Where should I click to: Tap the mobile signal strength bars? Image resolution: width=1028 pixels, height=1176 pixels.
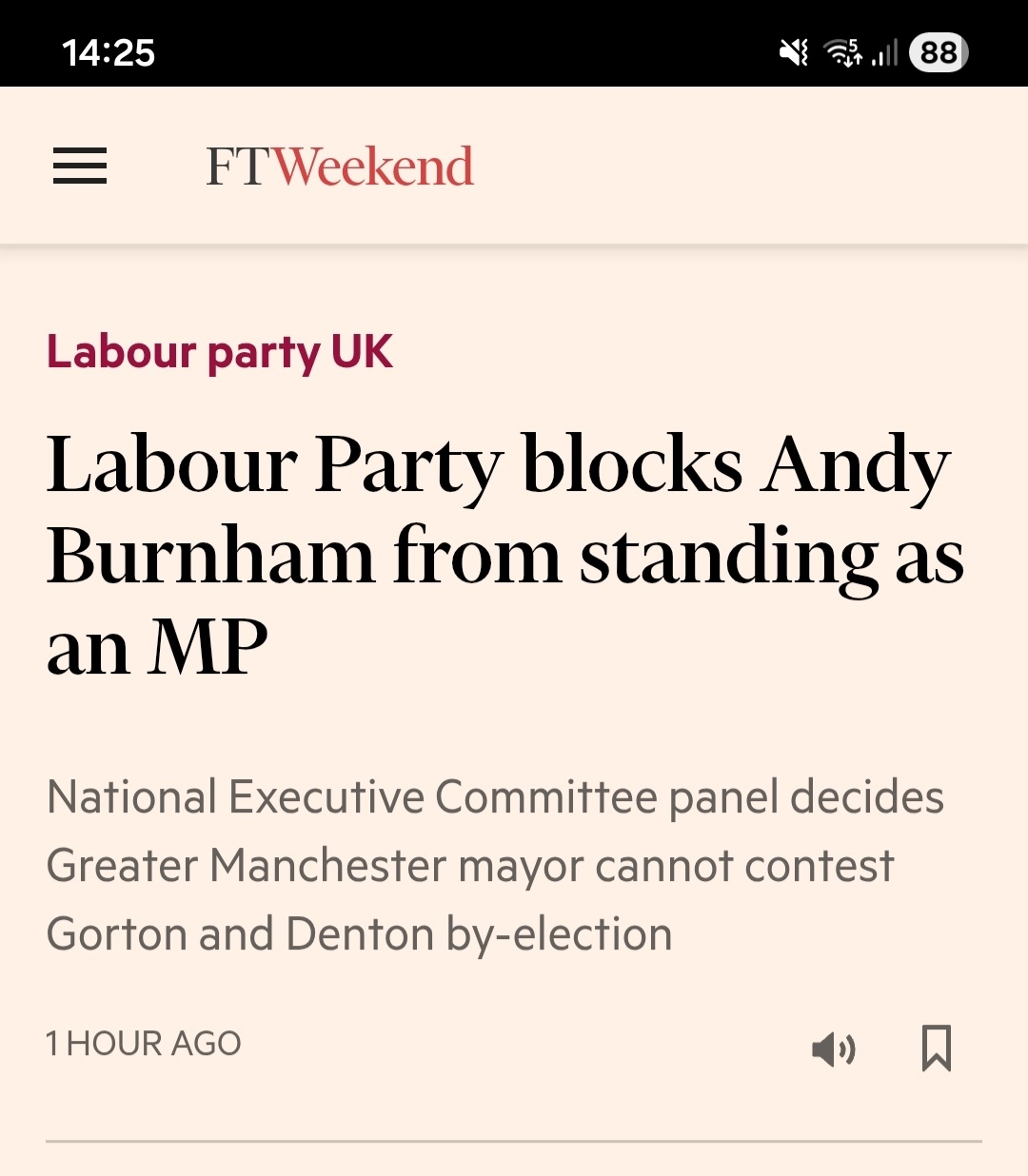pos(885,53)
